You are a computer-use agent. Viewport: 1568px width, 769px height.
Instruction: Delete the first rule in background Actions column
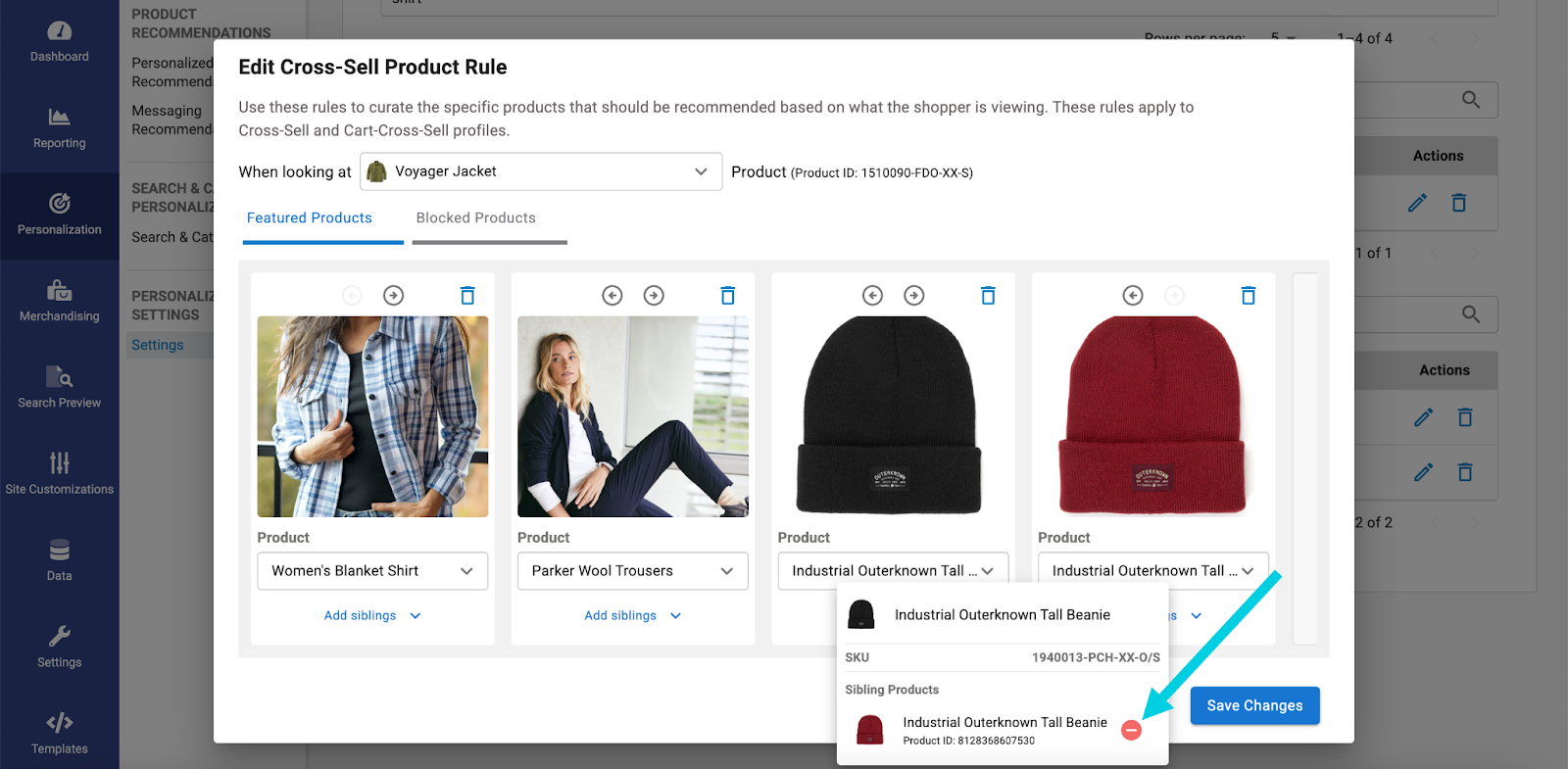click(1459, 203)
